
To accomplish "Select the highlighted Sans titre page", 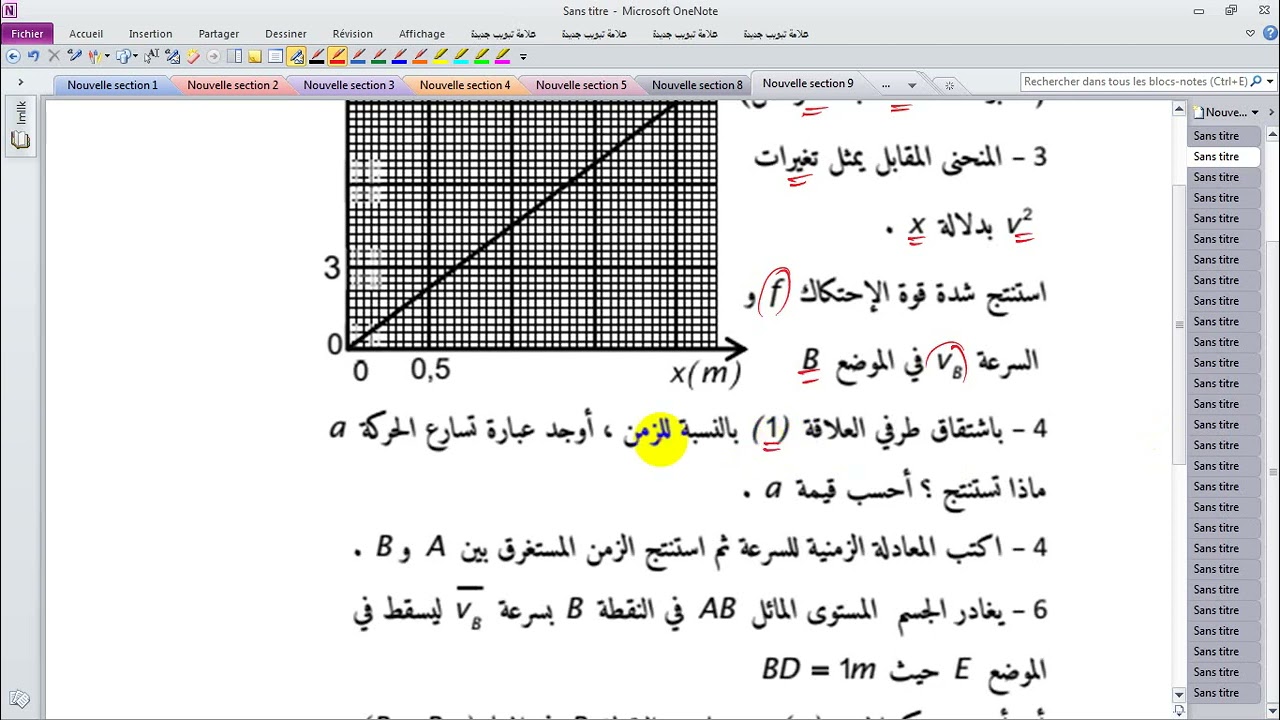I will [x=1224, y=156].
